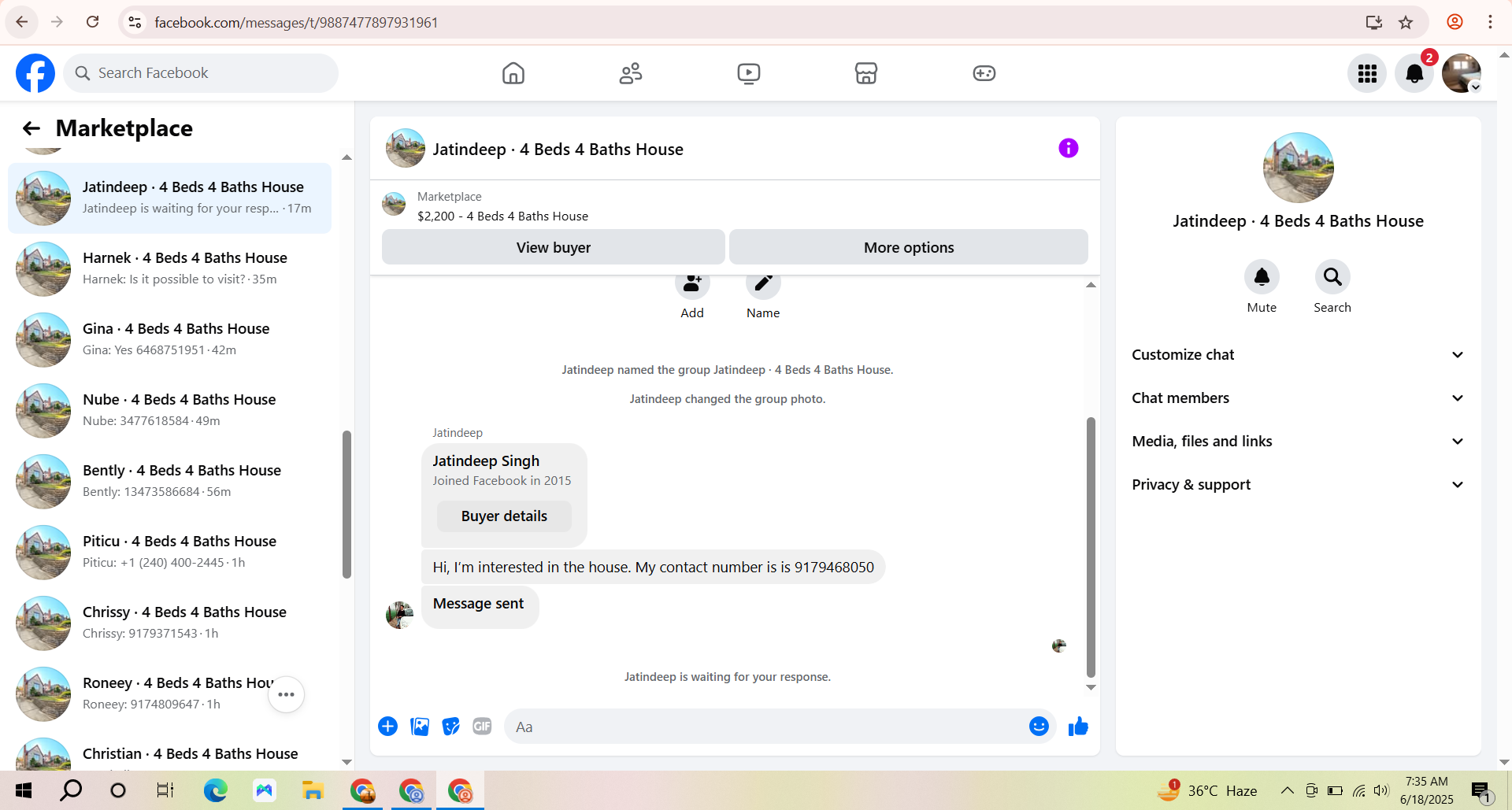Open Buyer details for Jatindeep Singh
Viewport: 1512px width, 810px height.
click(504, 516)
